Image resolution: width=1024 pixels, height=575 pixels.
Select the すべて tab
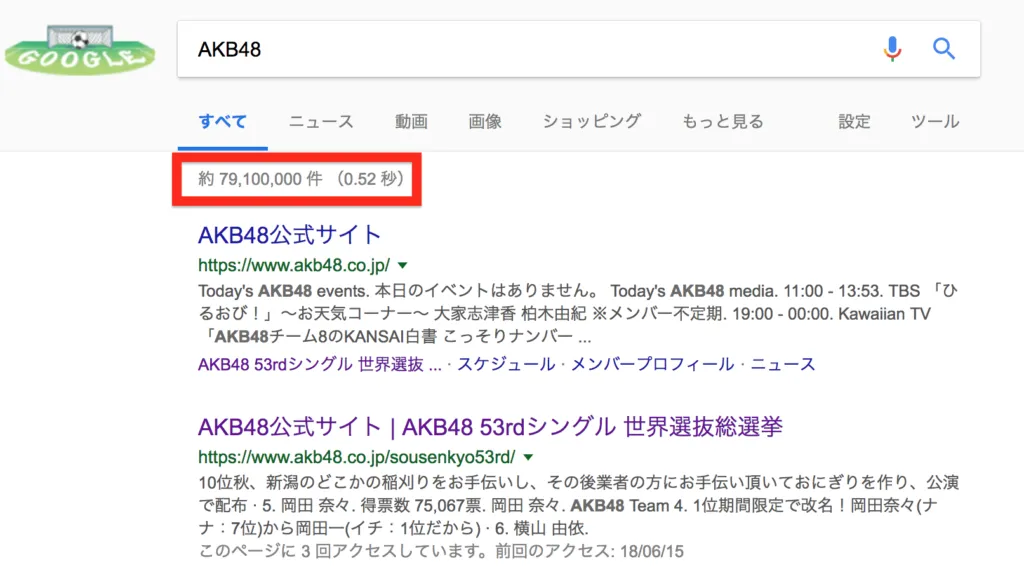click(x=223, y=122)
